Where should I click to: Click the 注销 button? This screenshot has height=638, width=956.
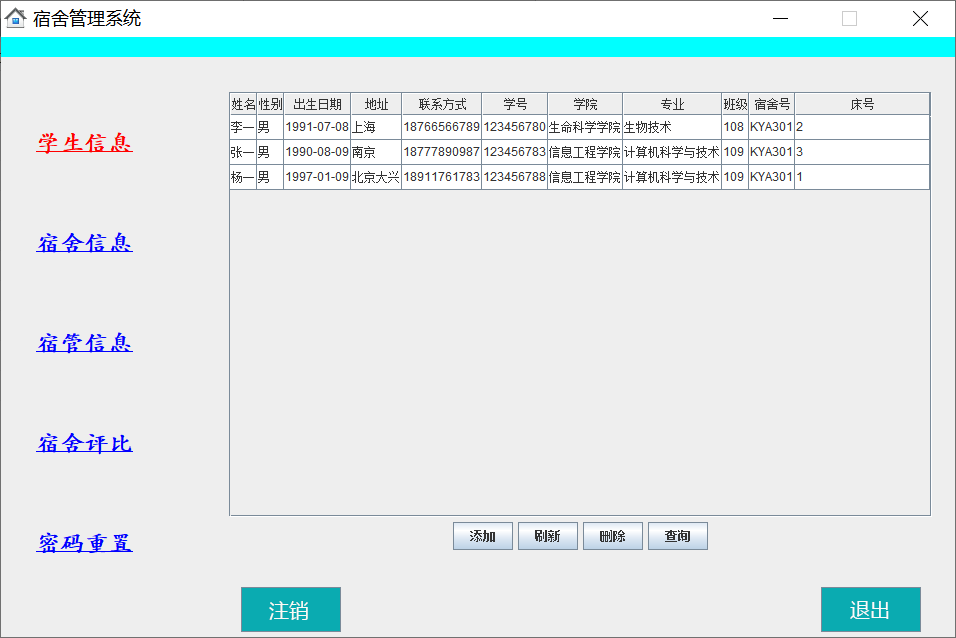click(x=291, y=609)
